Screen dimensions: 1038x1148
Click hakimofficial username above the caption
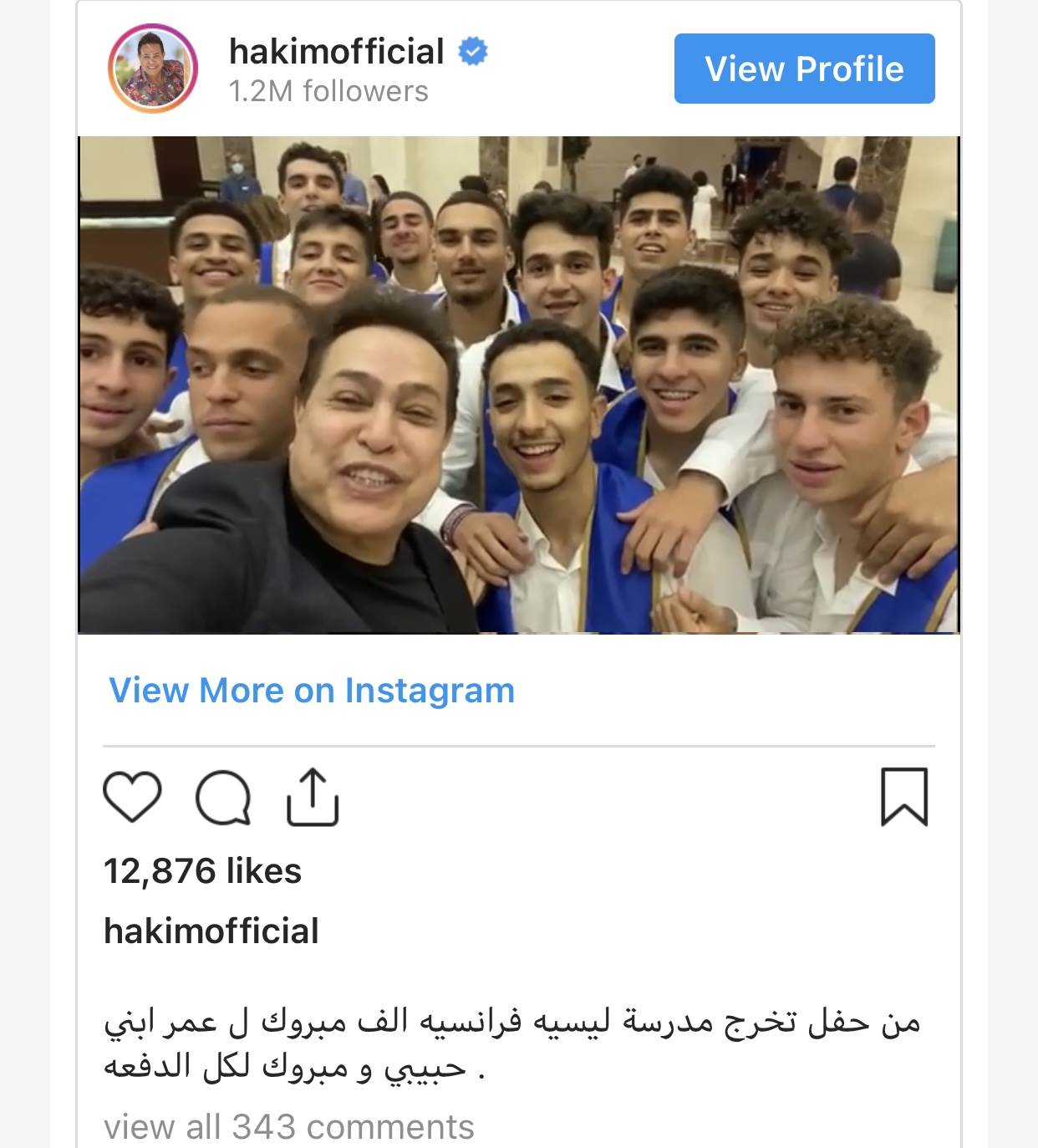click(x=211, y=931)
